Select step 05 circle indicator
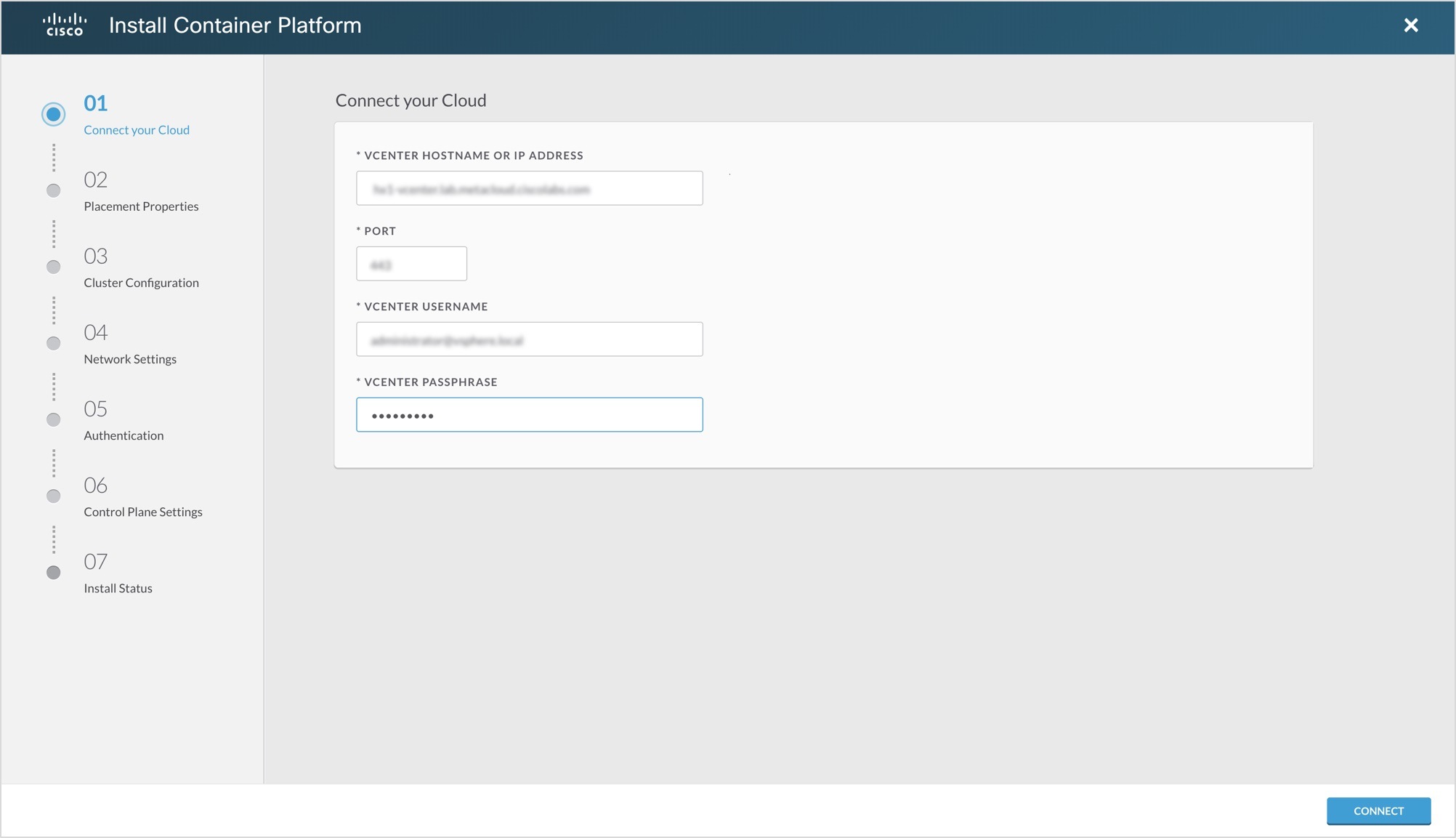Image resolution: width=1456 pixels, height=838 pixels. click(x=53, y=419)
